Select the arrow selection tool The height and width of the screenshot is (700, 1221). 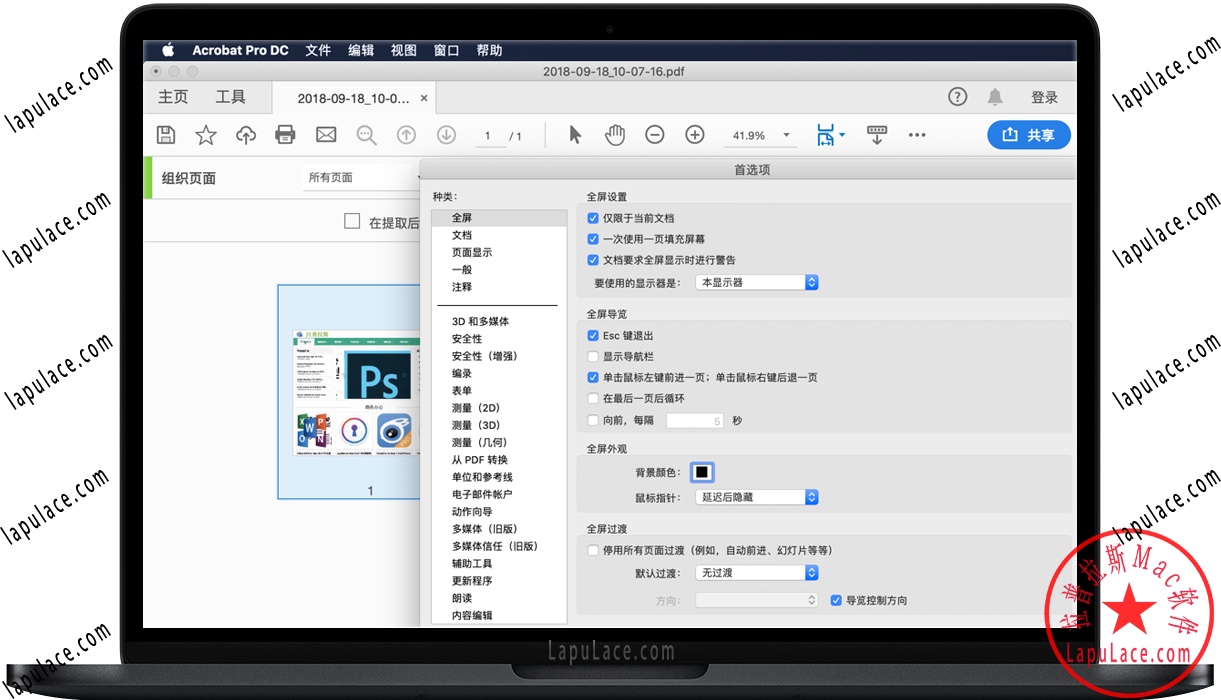point(575,134)
